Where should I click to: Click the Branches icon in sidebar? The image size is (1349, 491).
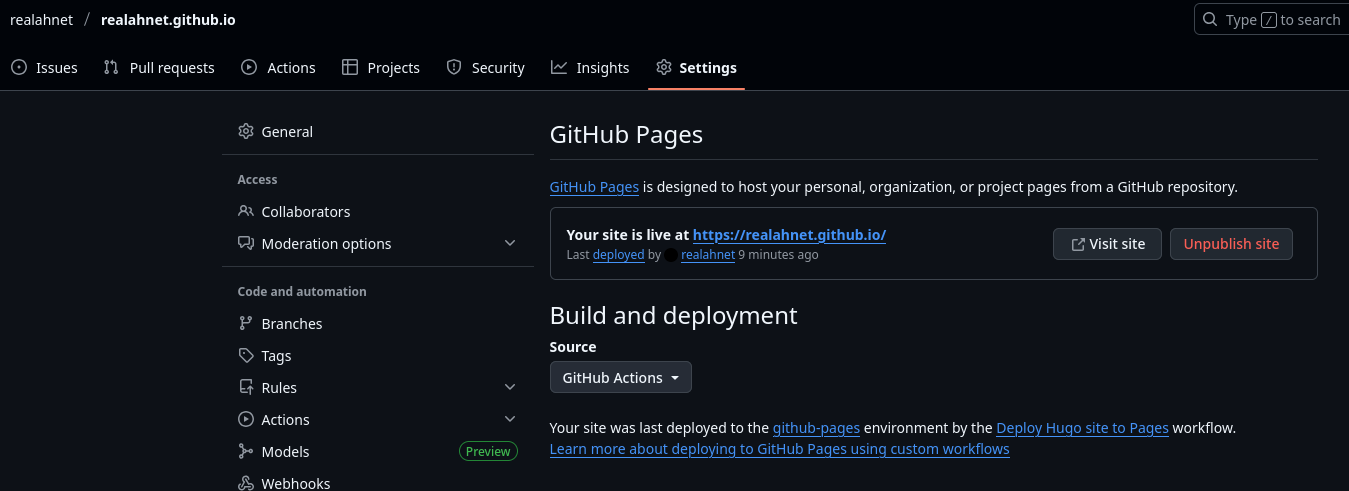point(246,324)
